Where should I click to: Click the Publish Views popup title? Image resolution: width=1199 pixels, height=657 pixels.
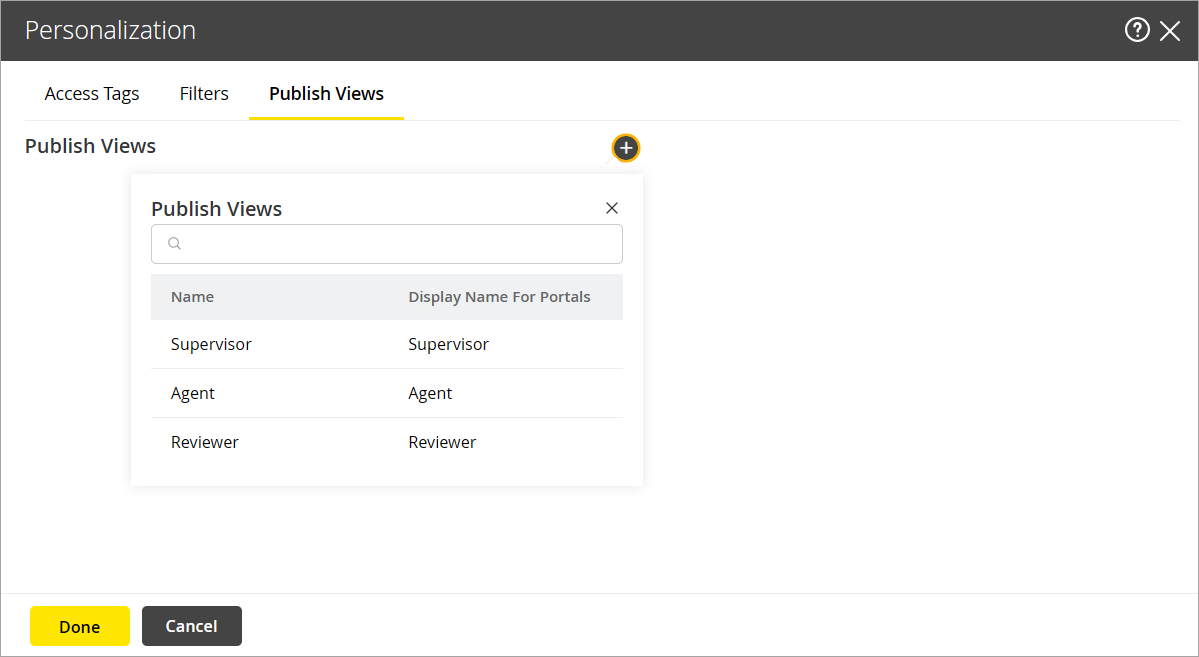point(216,208)
